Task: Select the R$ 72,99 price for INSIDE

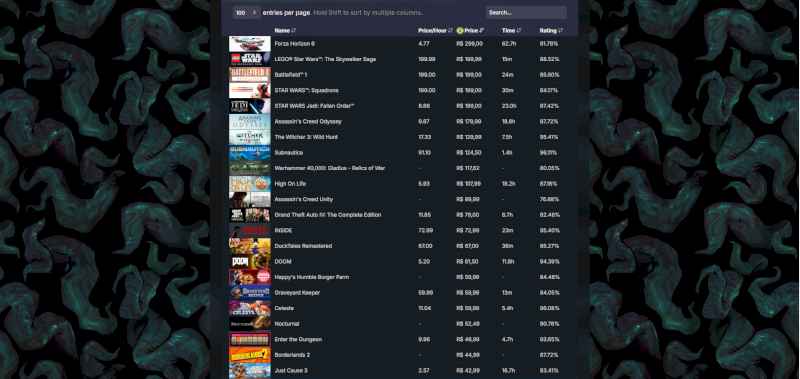Action: (x=468, y=231)
